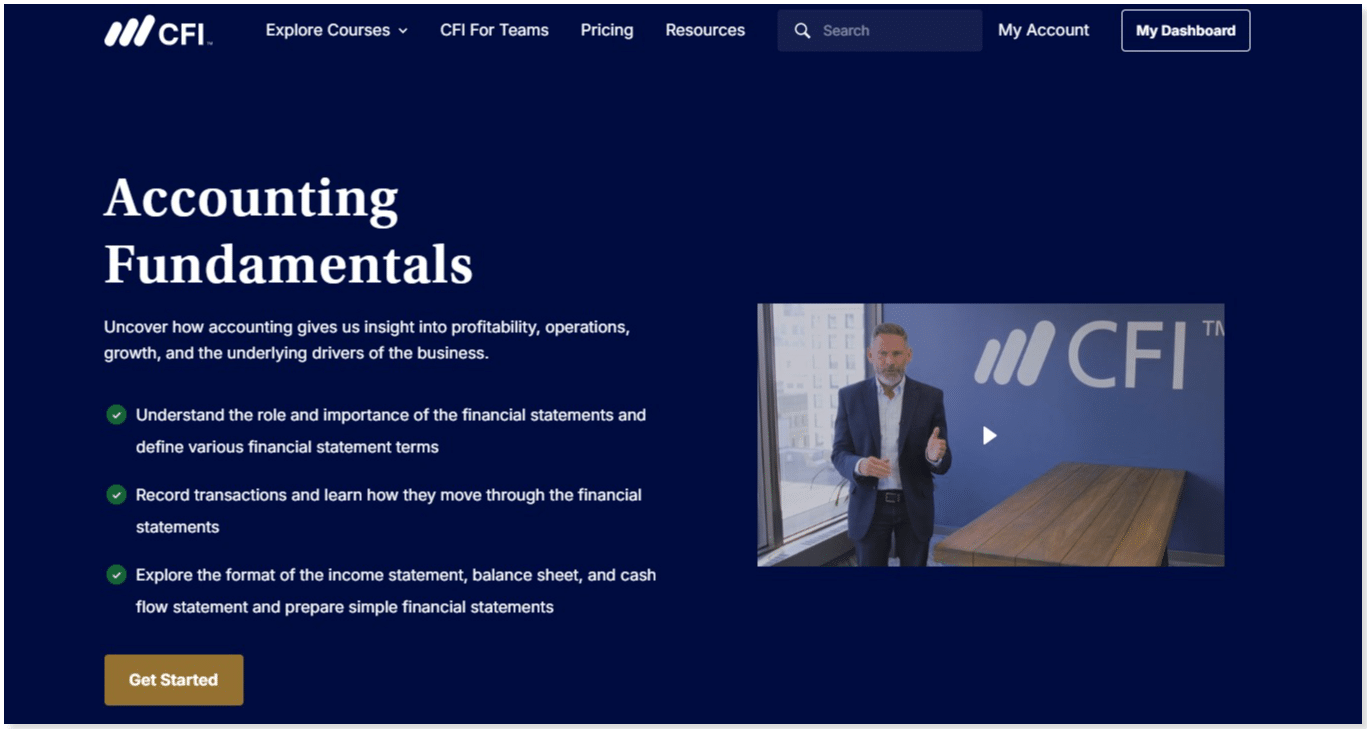Expand the Explore Courses dropdown
This screenshot has height=729, width=1367.
coord(337,30)
